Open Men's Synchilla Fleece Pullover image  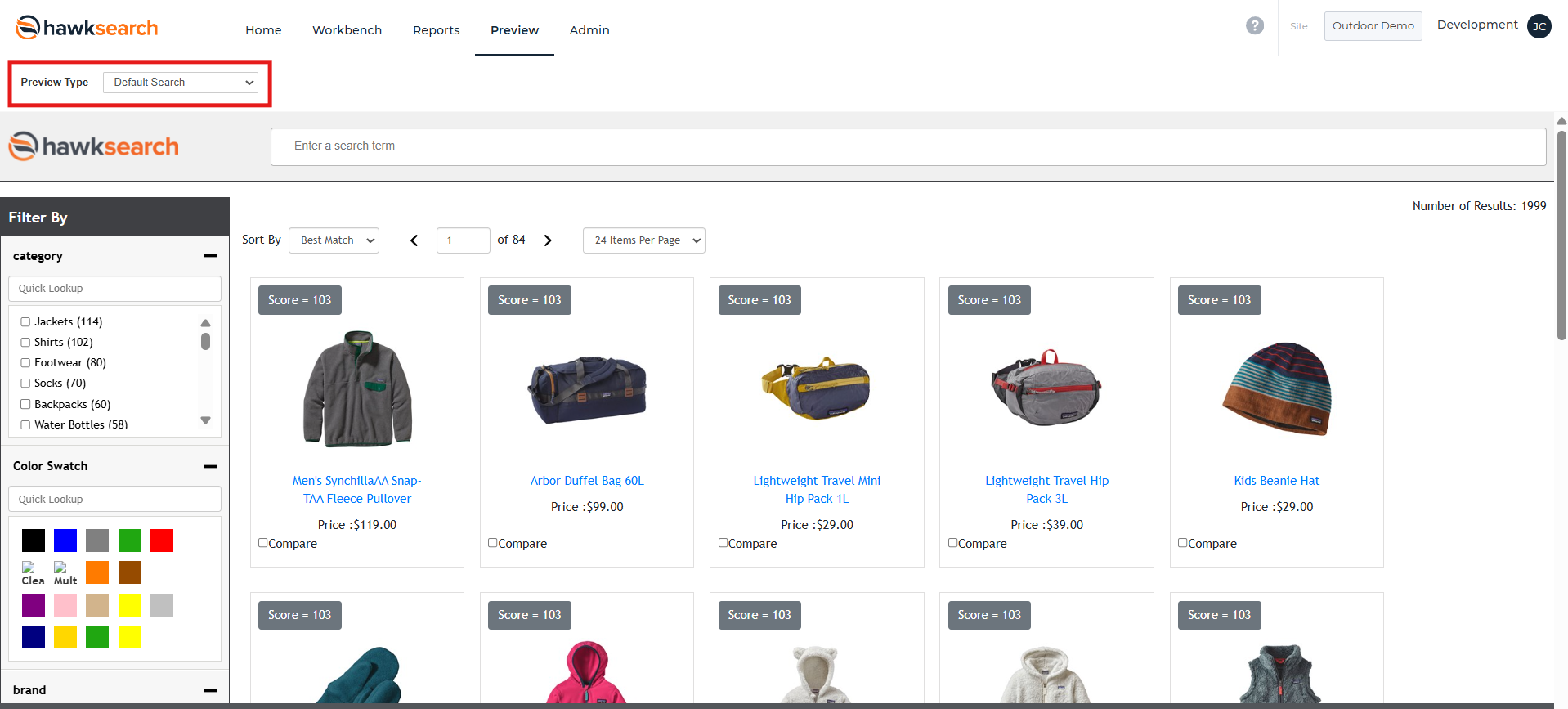pos(357,388)
